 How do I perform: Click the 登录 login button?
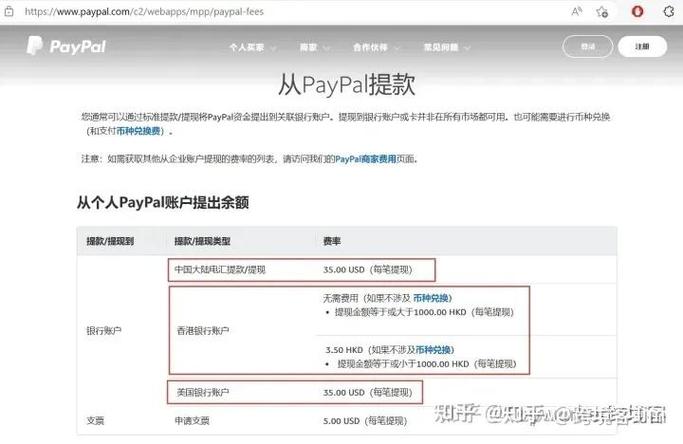click(588, 46)
